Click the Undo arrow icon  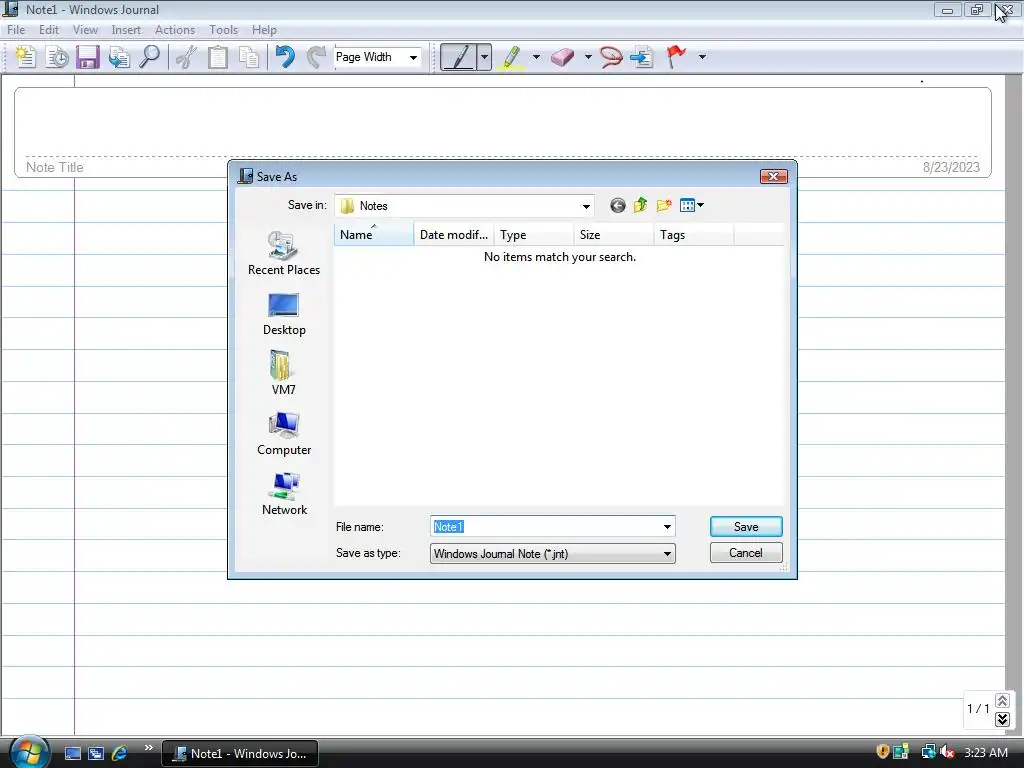click(x=285, y=57)
